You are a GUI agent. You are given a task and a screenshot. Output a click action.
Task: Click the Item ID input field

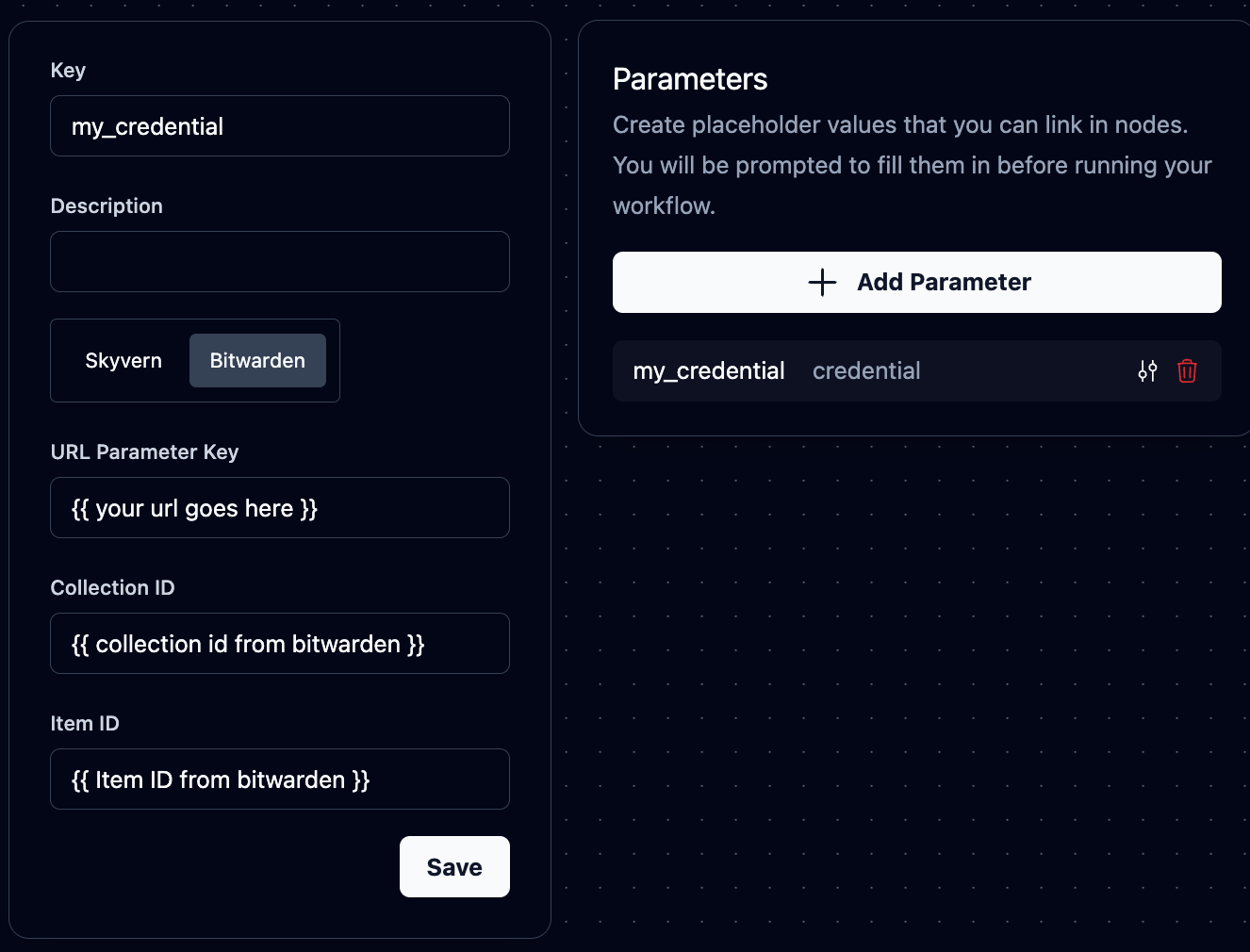point(279,780)
